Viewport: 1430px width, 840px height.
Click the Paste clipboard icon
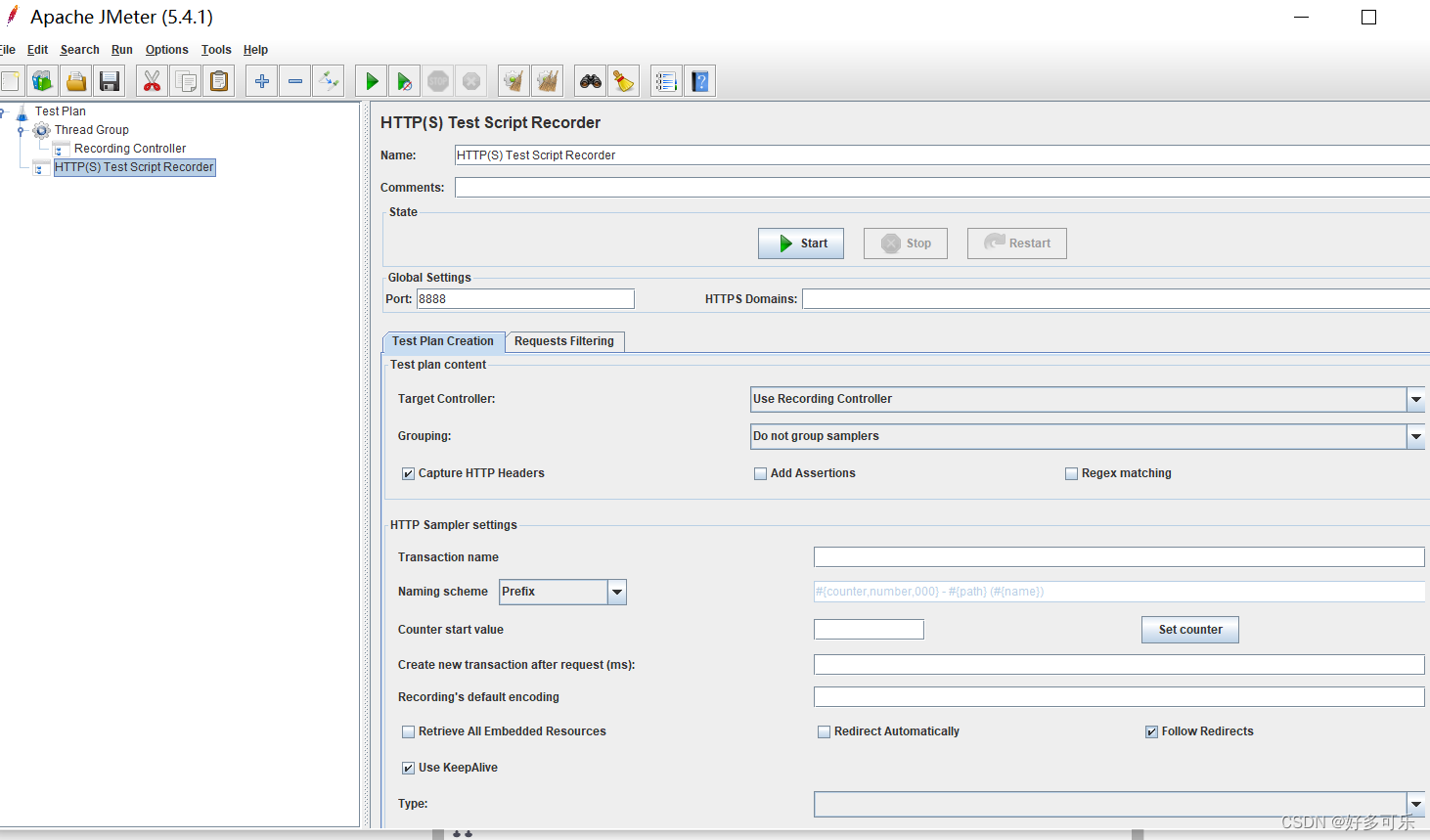tap(219, 81)
